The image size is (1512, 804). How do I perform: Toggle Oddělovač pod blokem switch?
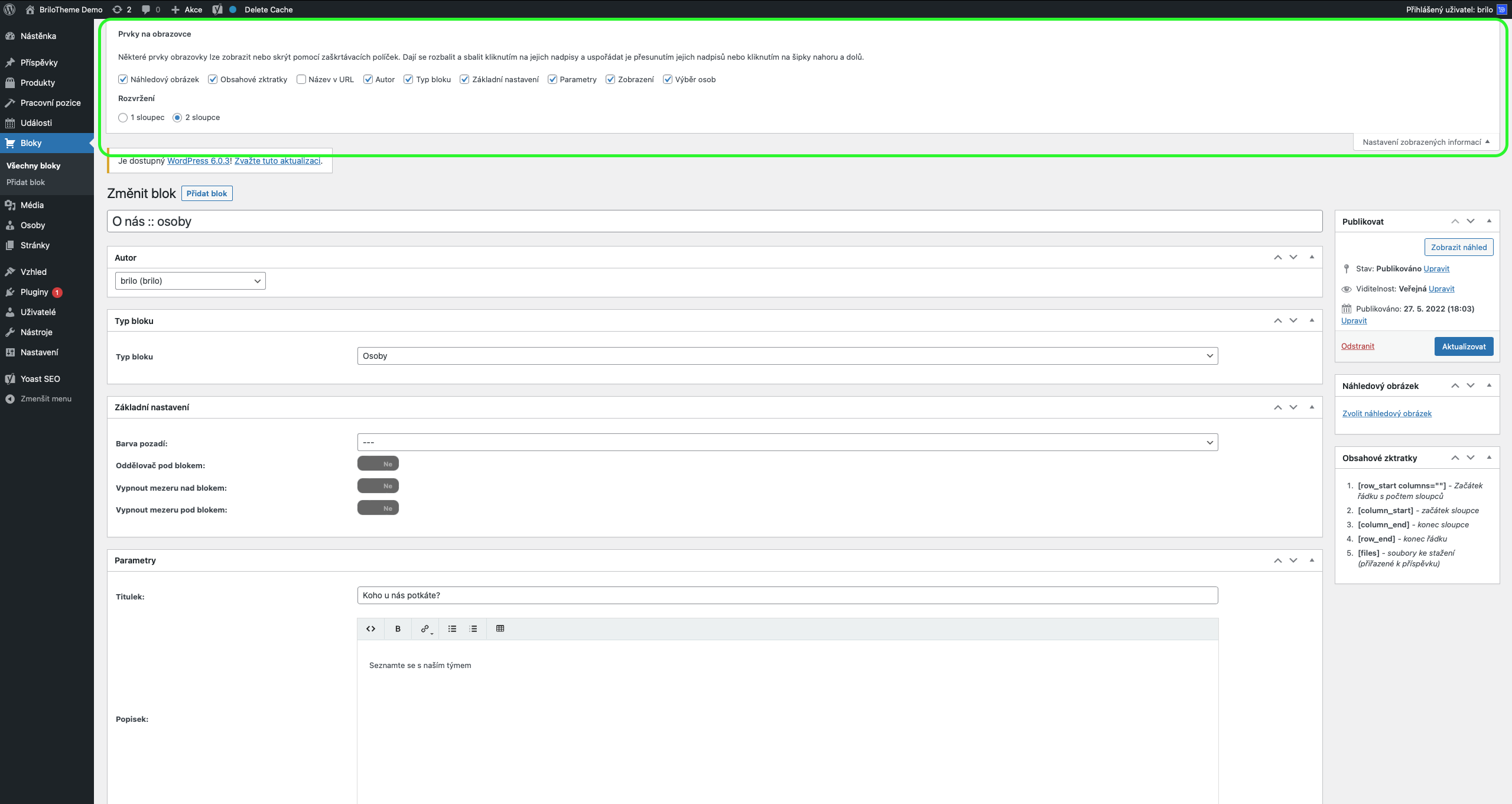[378, 463]
